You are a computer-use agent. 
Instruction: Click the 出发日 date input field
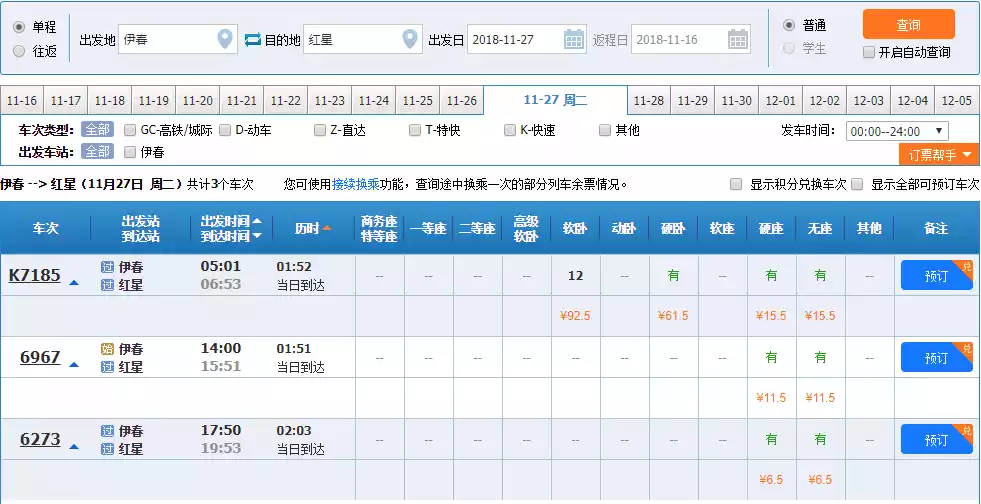pos(515,40)
